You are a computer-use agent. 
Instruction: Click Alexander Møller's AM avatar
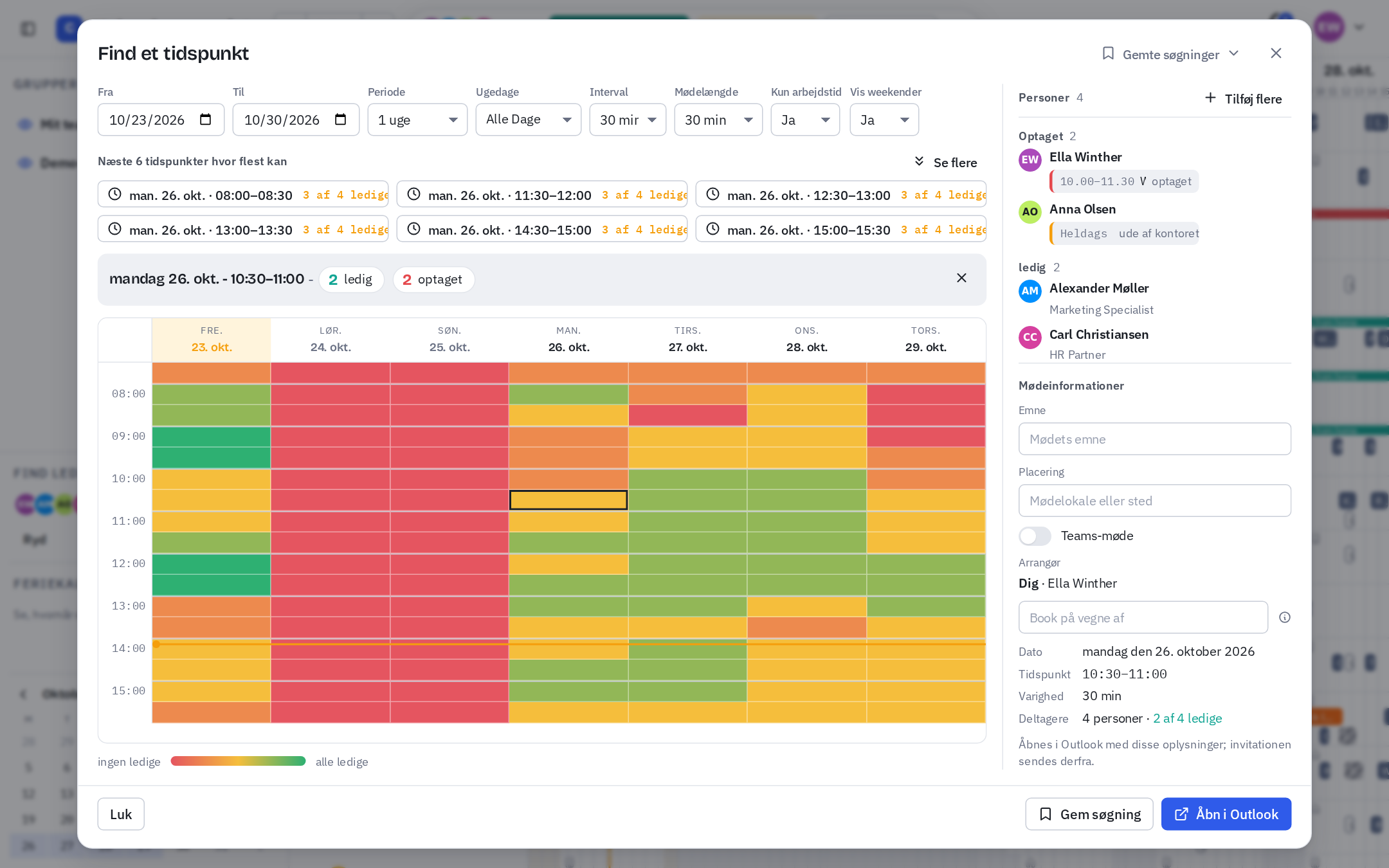coord(1030,291)
